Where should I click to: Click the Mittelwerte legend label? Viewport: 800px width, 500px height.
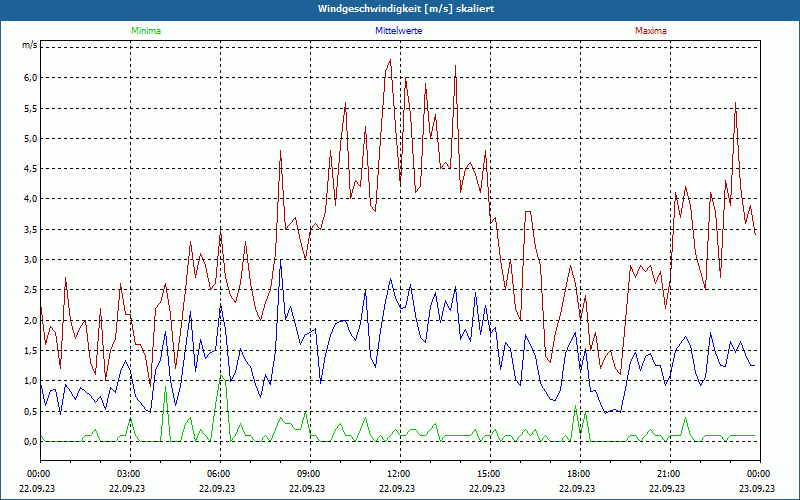pos(398,31)
